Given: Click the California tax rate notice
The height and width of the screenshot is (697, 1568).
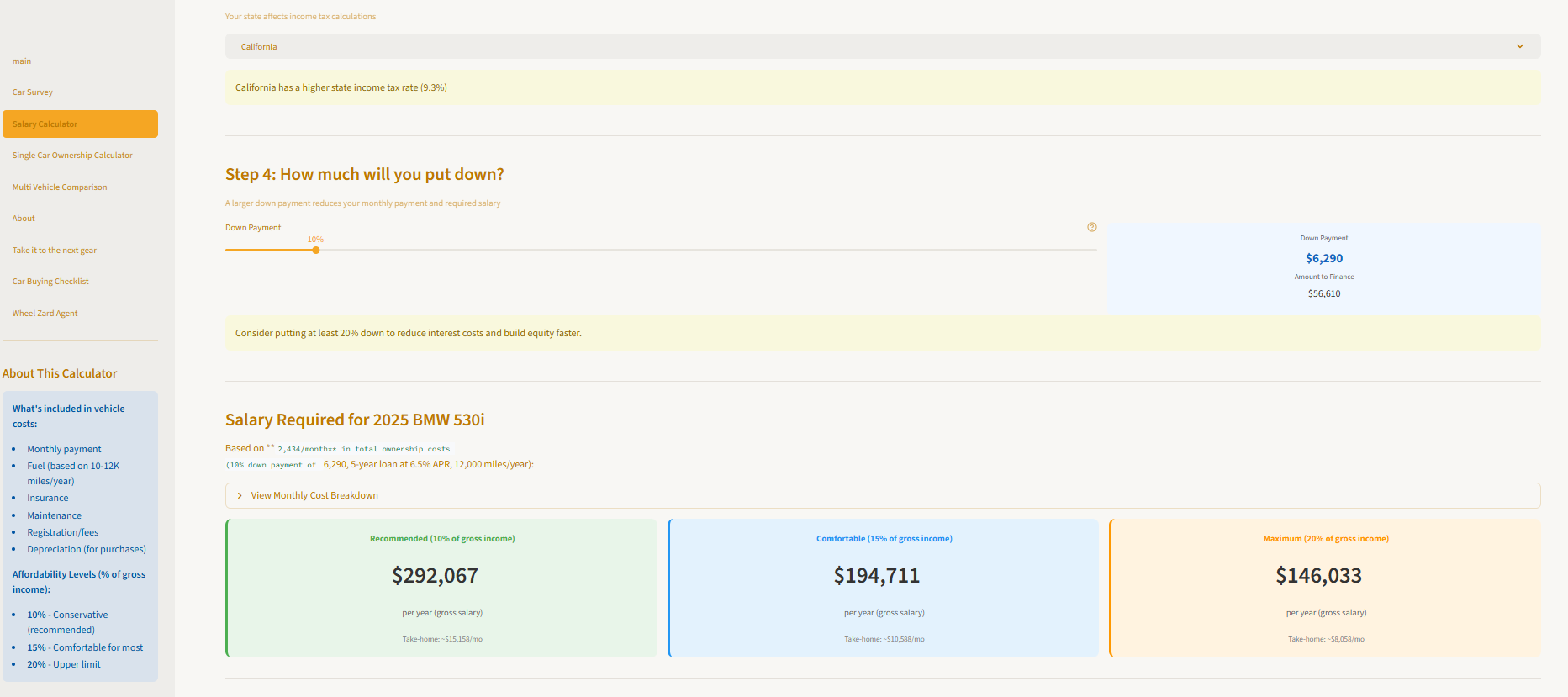Looking at the screenshot, I should coord(883,87).
